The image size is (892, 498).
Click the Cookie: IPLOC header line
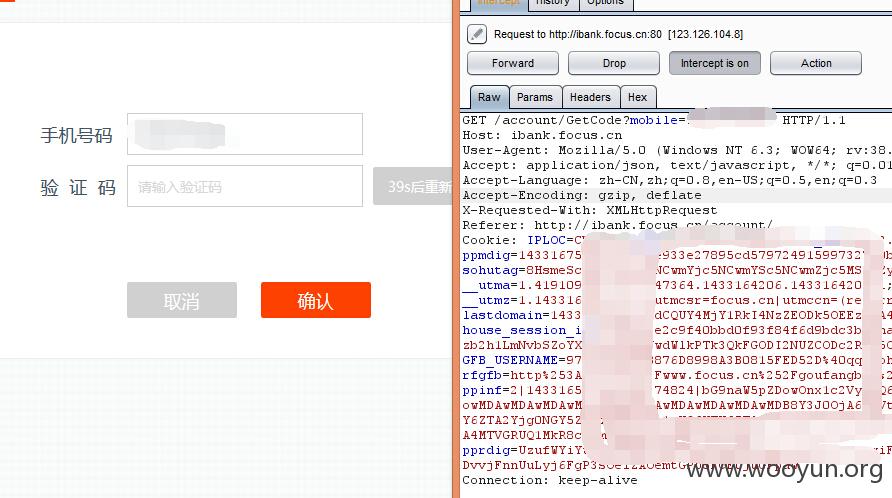coord(676,240)
